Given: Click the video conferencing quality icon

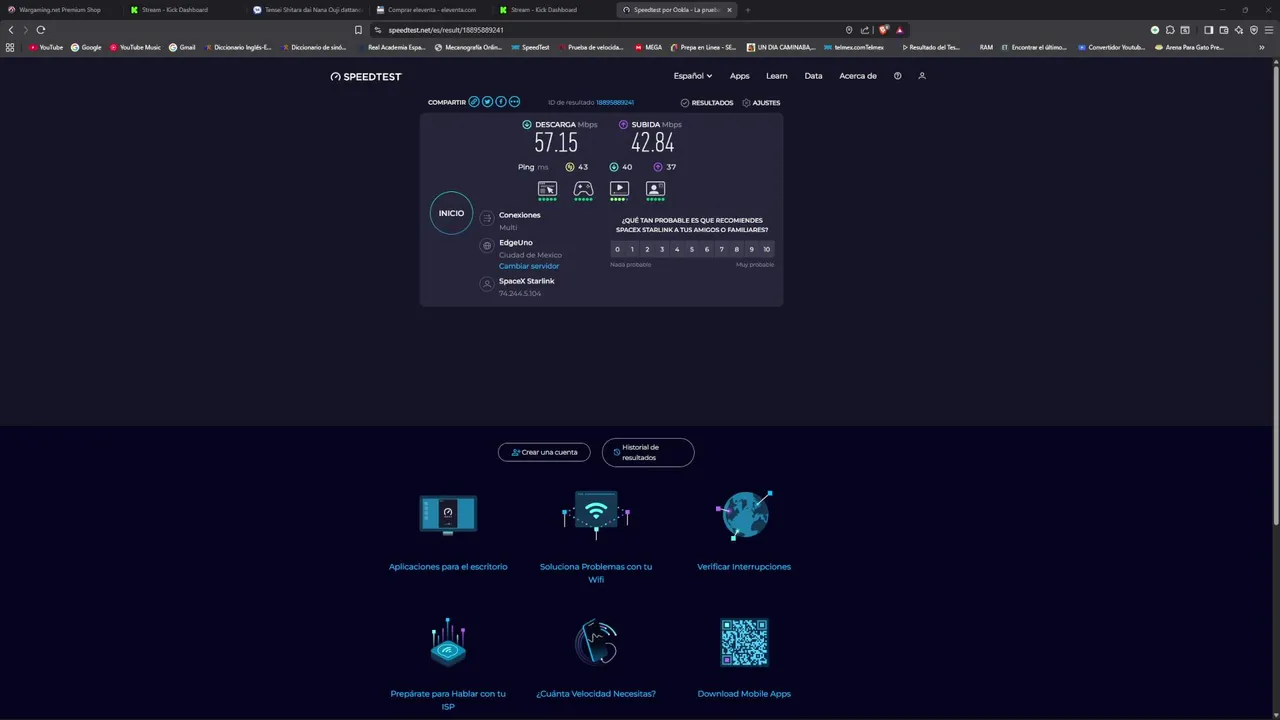Looking at the screenshot, I should click(x=655, y=188).
